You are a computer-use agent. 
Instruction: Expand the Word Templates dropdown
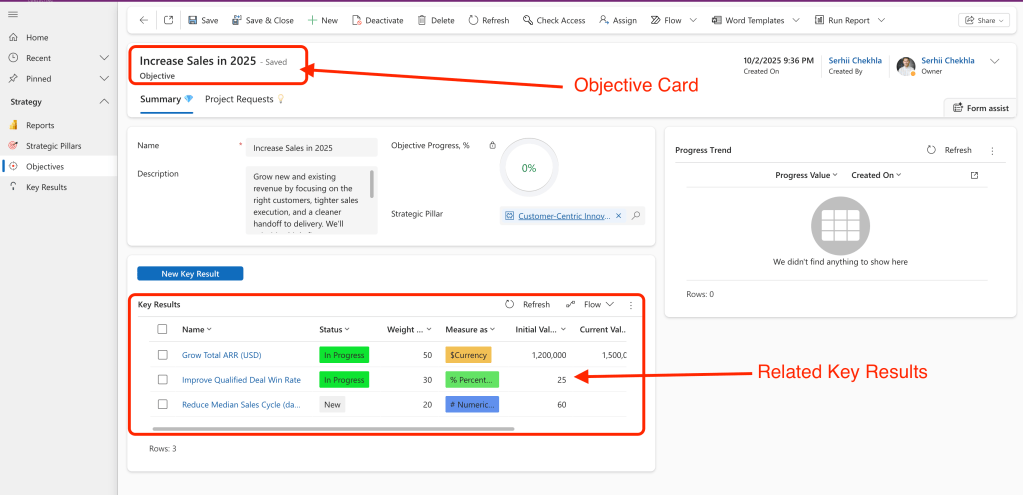(x=795, y=20)
